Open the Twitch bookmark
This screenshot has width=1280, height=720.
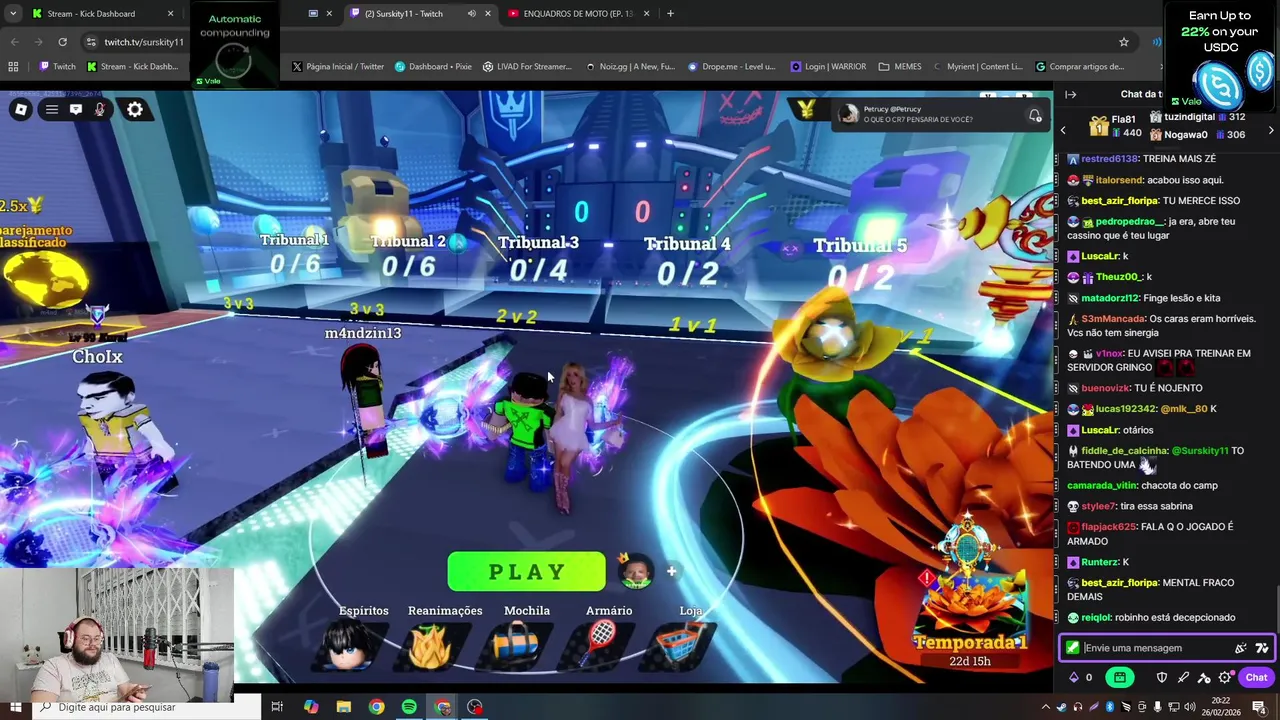[57, 67]
